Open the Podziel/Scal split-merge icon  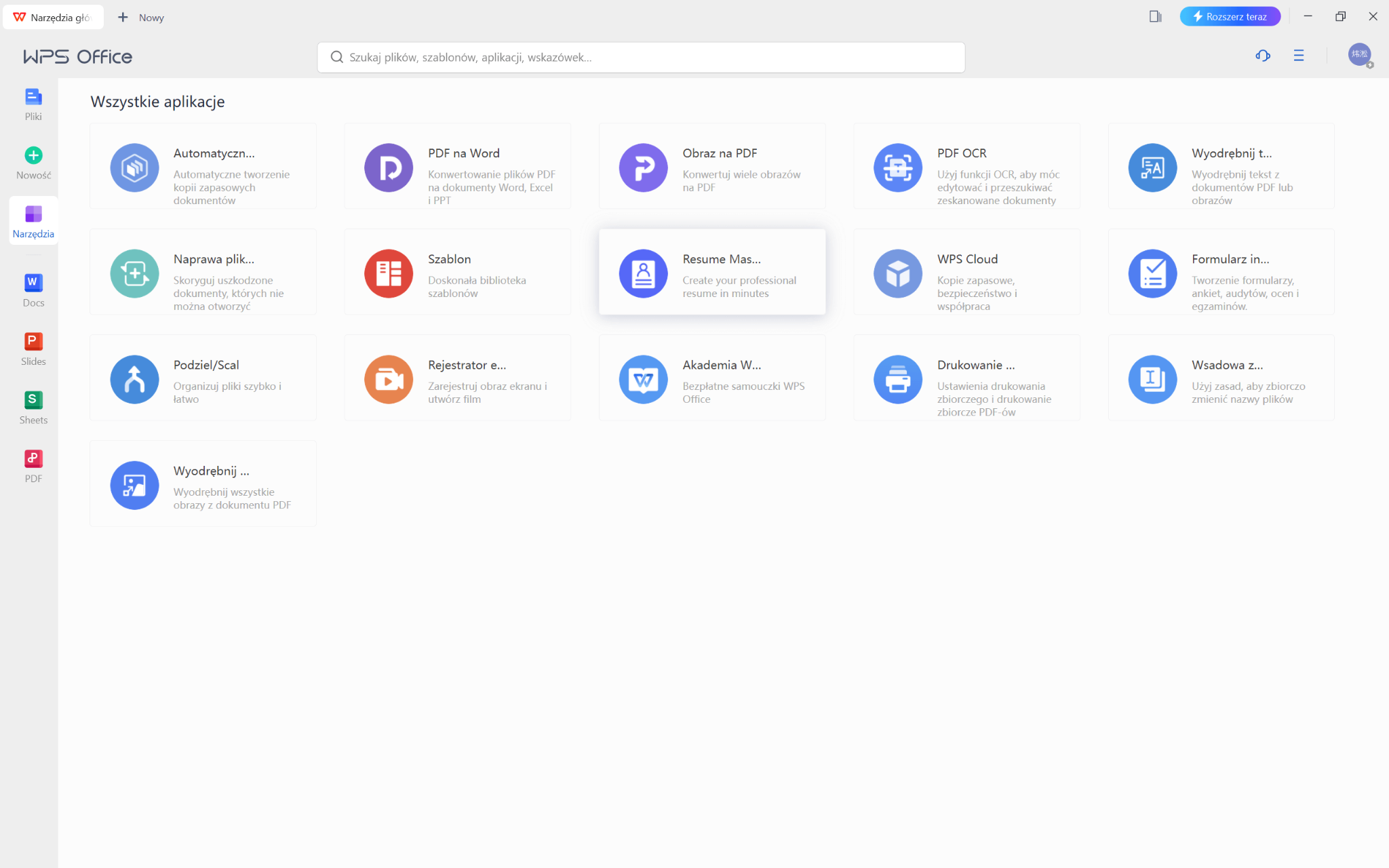click(134, 379)
